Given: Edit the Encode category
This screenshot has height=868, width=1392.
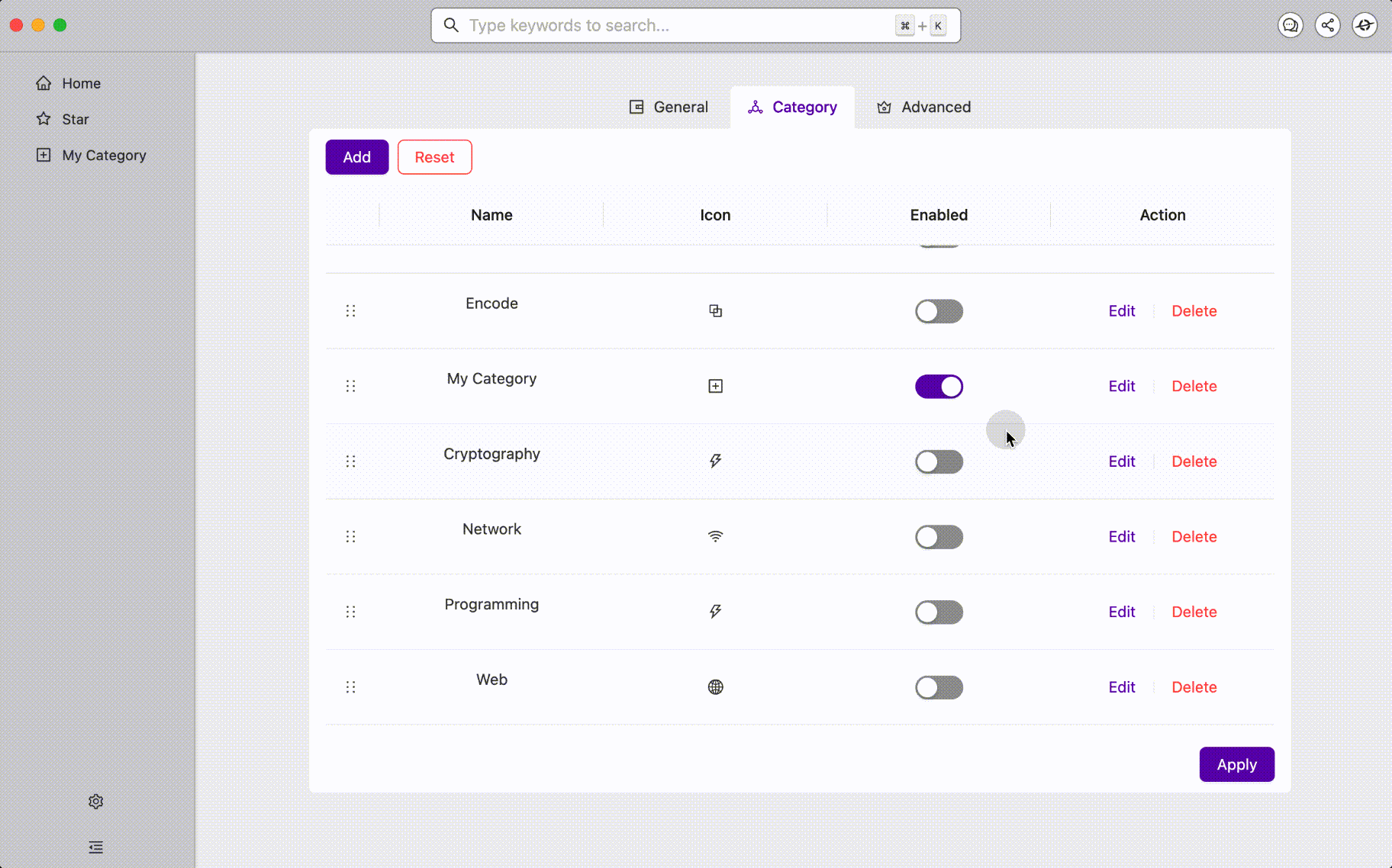Looking at the screenshot, I should (1121, 310).
